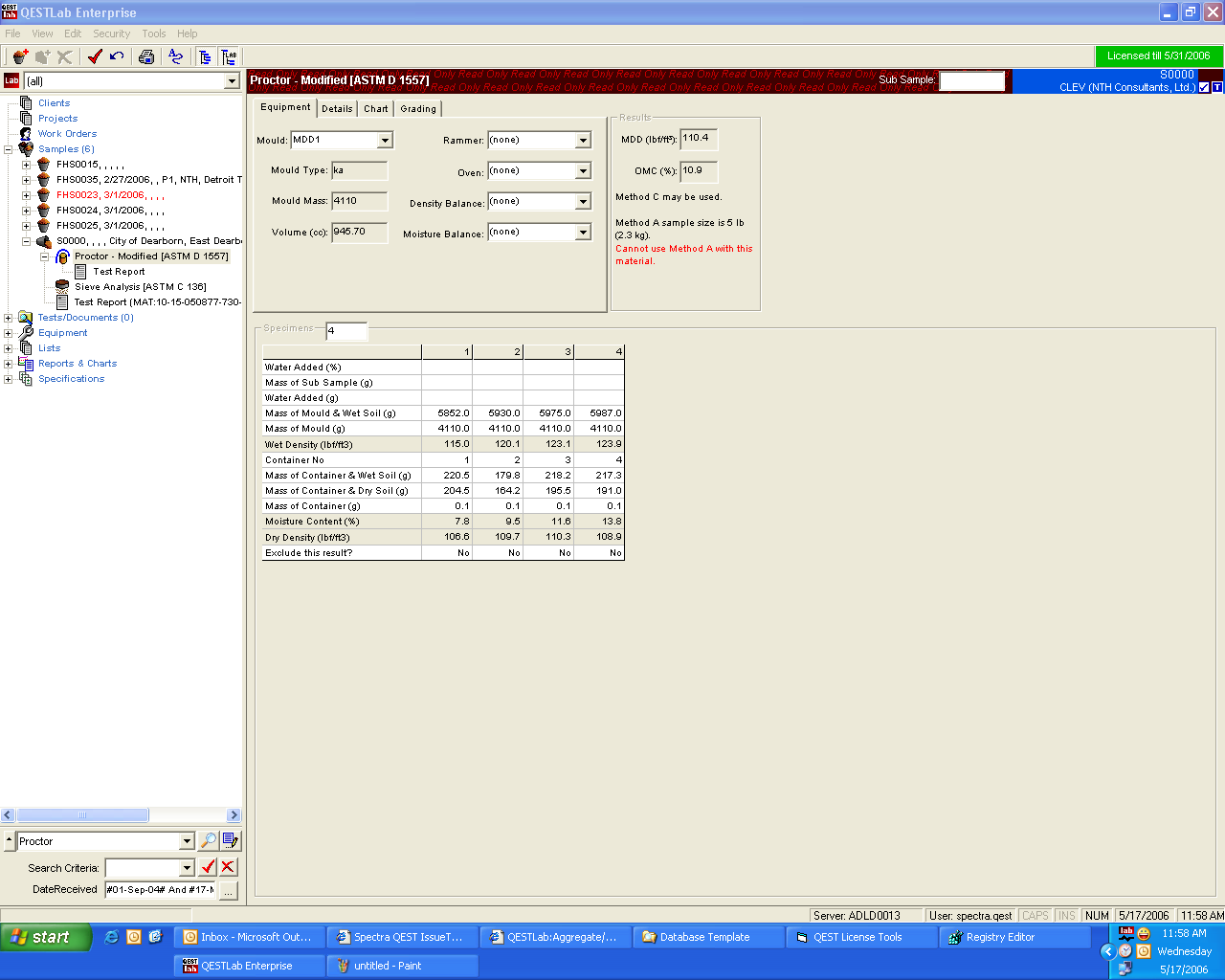Click the edit list icon beside search magnifier
The width and height of the screenshot is (1225, 980).
tap(231, 841)
